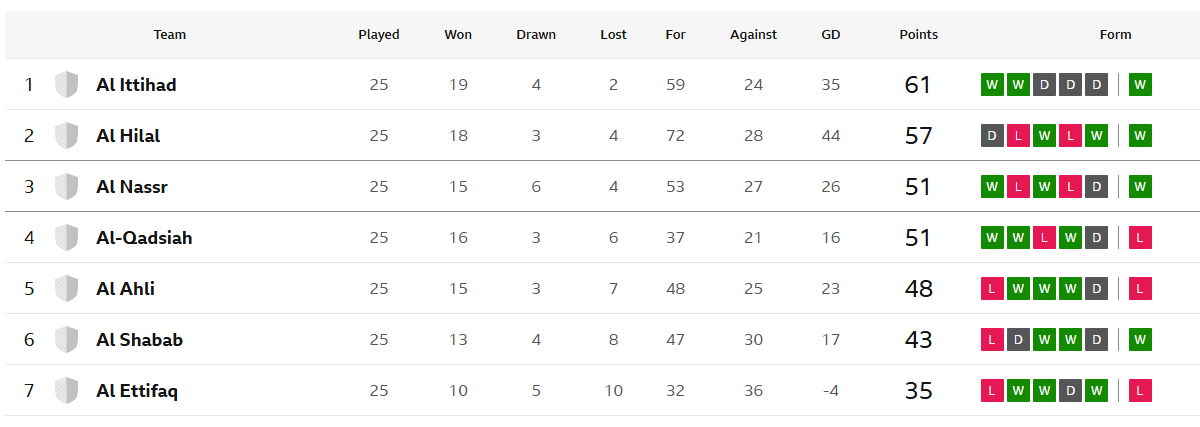
Task: Click the Points column header
Action: click(919, 34)
